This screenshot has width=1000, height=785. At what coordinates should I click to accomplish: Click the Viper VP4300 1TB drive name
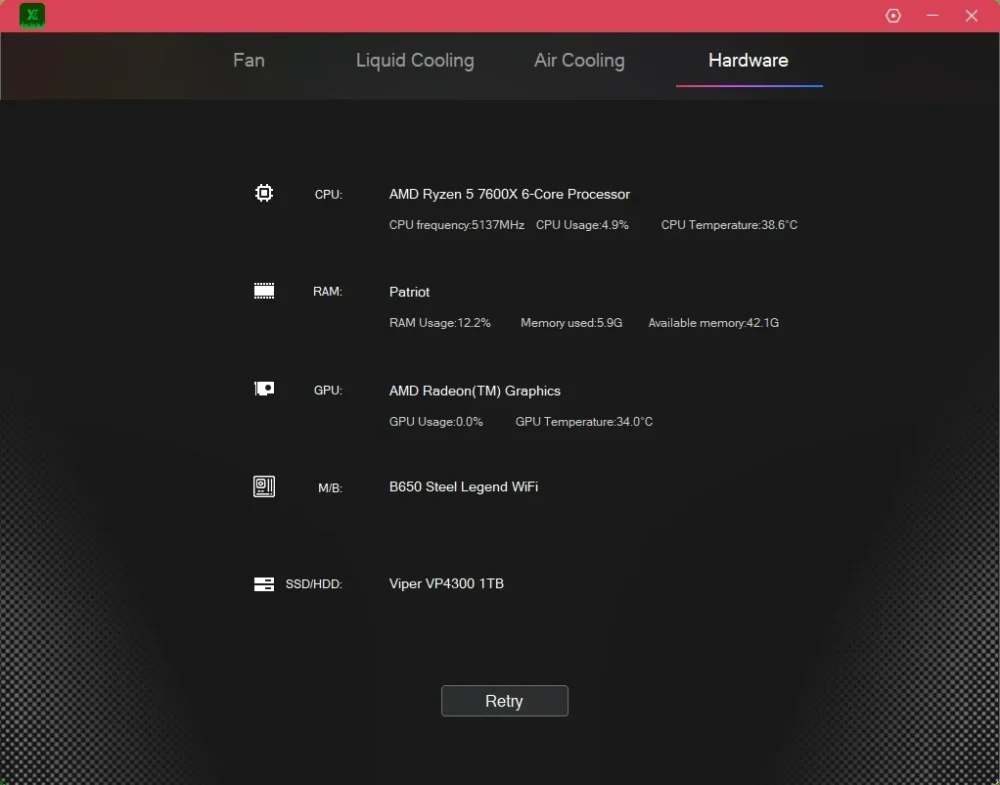(x=446, y=583)
